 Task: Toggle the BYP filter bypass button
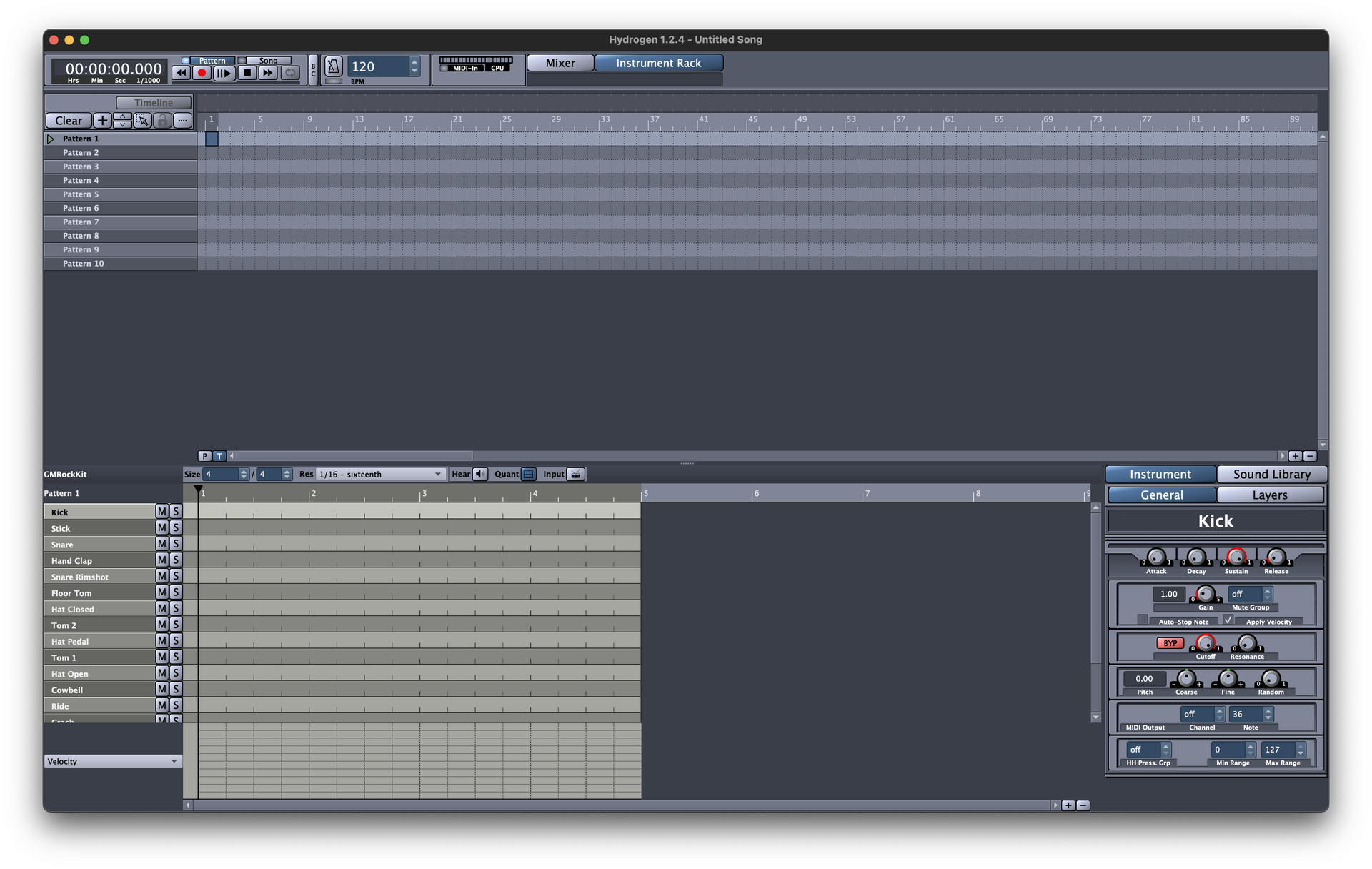click(x=1170, y=643)
